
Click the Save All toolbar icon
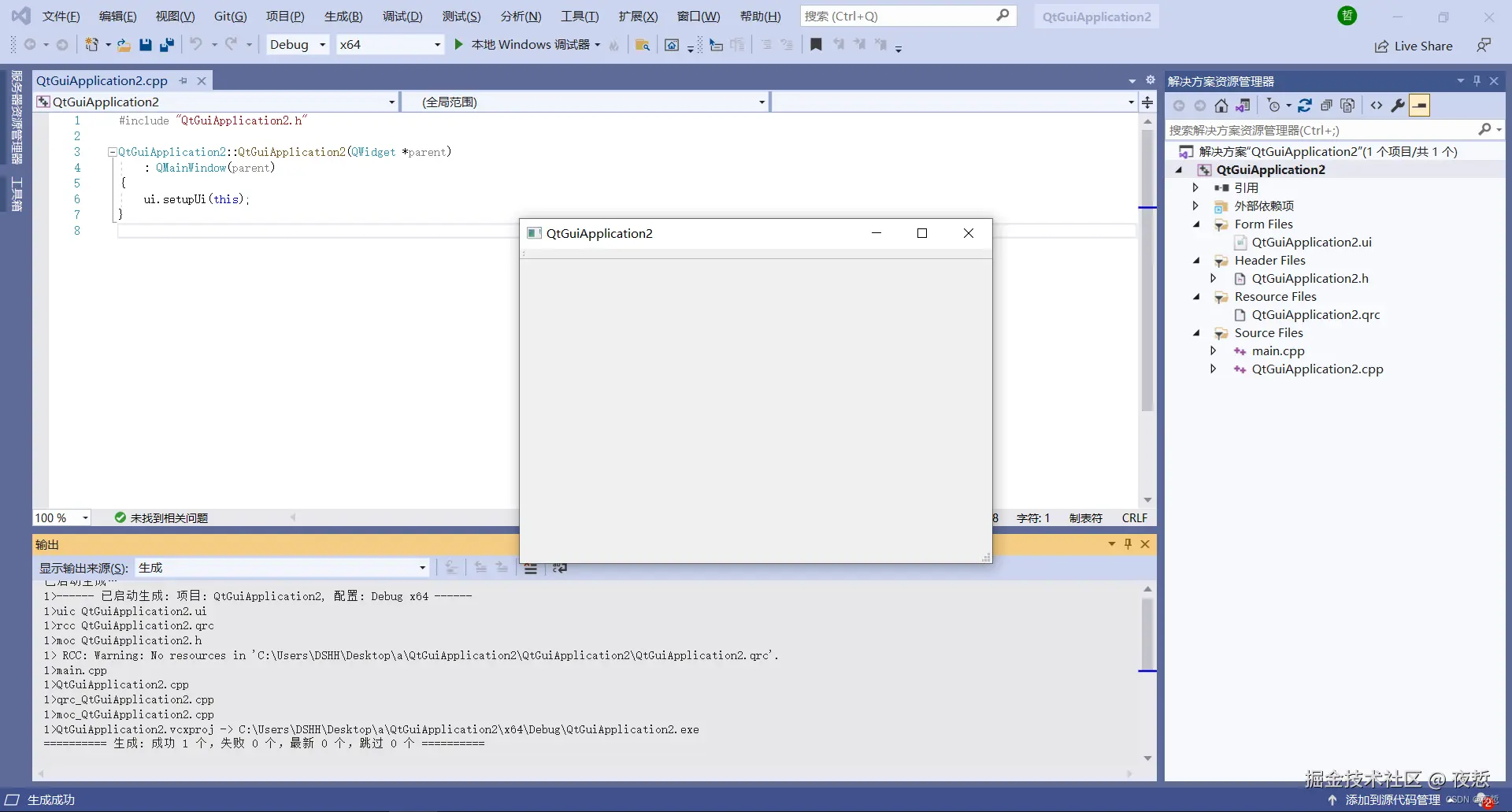click(x=166, y=45)
